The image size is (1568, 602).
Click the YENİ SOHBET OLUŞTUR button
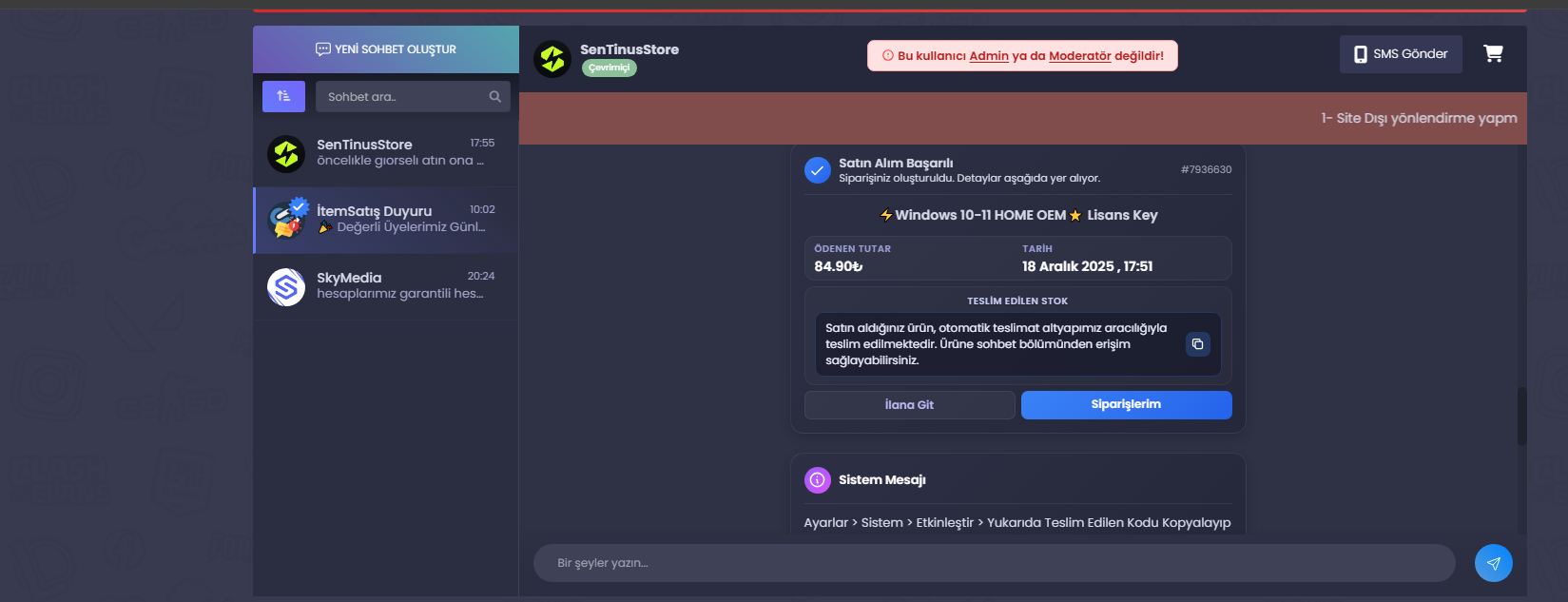click(386, 49)
